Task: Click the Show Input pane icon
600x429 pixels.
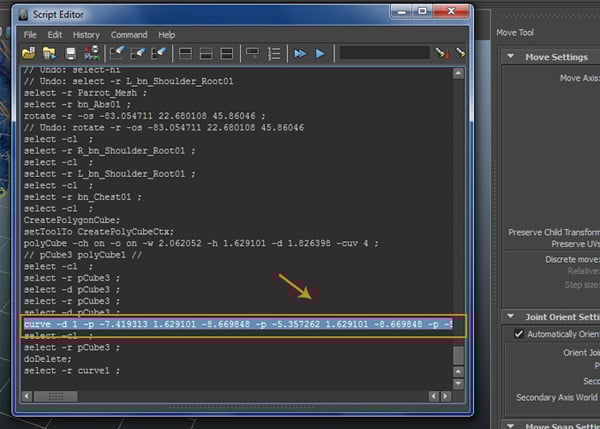Action: pyautogui.click(x=206, y=53)
